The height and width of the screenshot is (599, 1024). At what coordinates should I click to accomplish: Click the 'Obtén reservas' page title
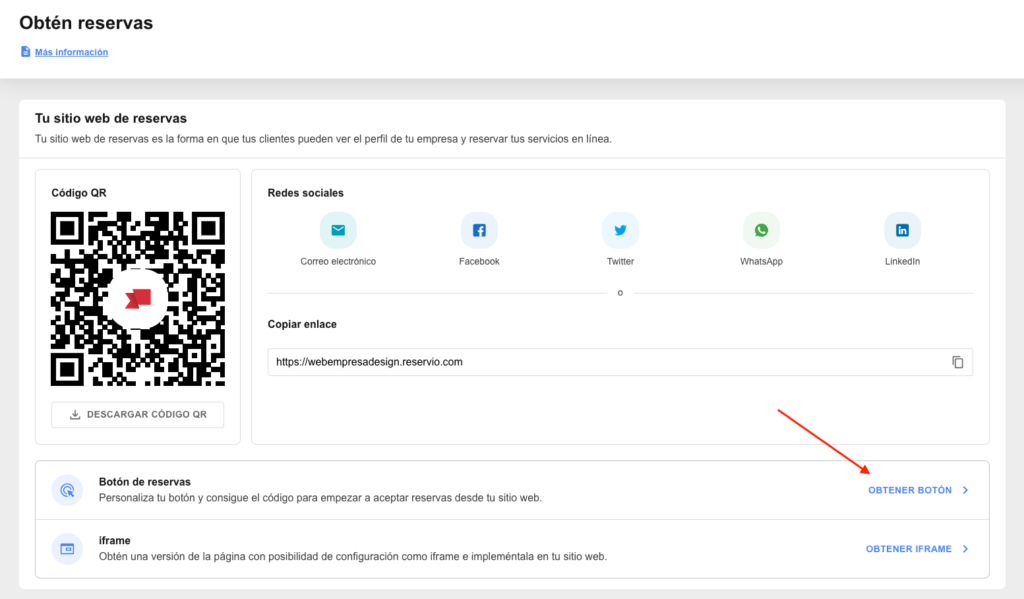pos(86,23)
